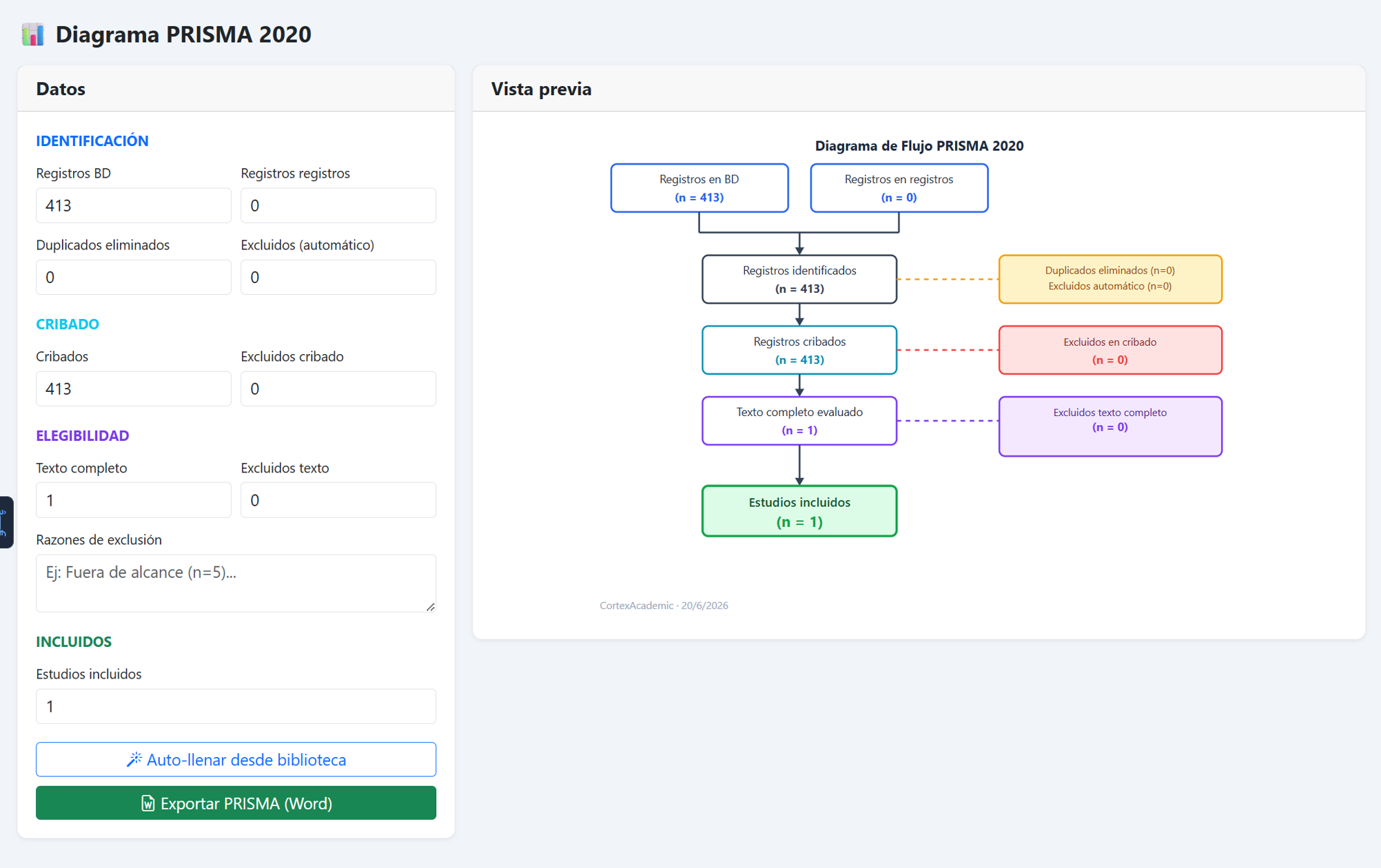The height and width of the screenshot is (868, 1381).
Task: Click the purple Excluidos texto completo box
Action: (1110, 426)
